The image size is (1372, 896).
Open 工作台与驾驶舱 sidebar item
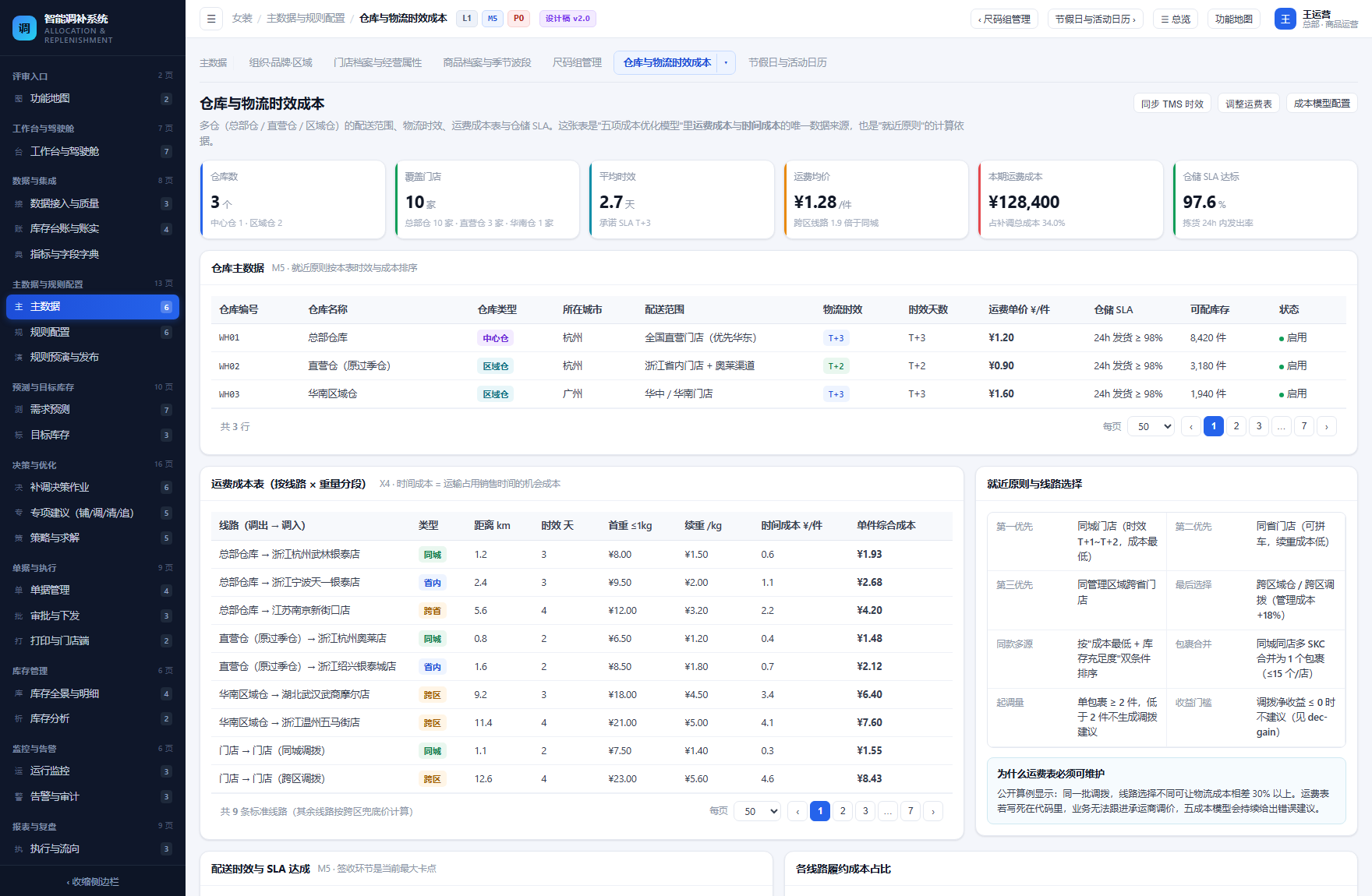[93, 151]
